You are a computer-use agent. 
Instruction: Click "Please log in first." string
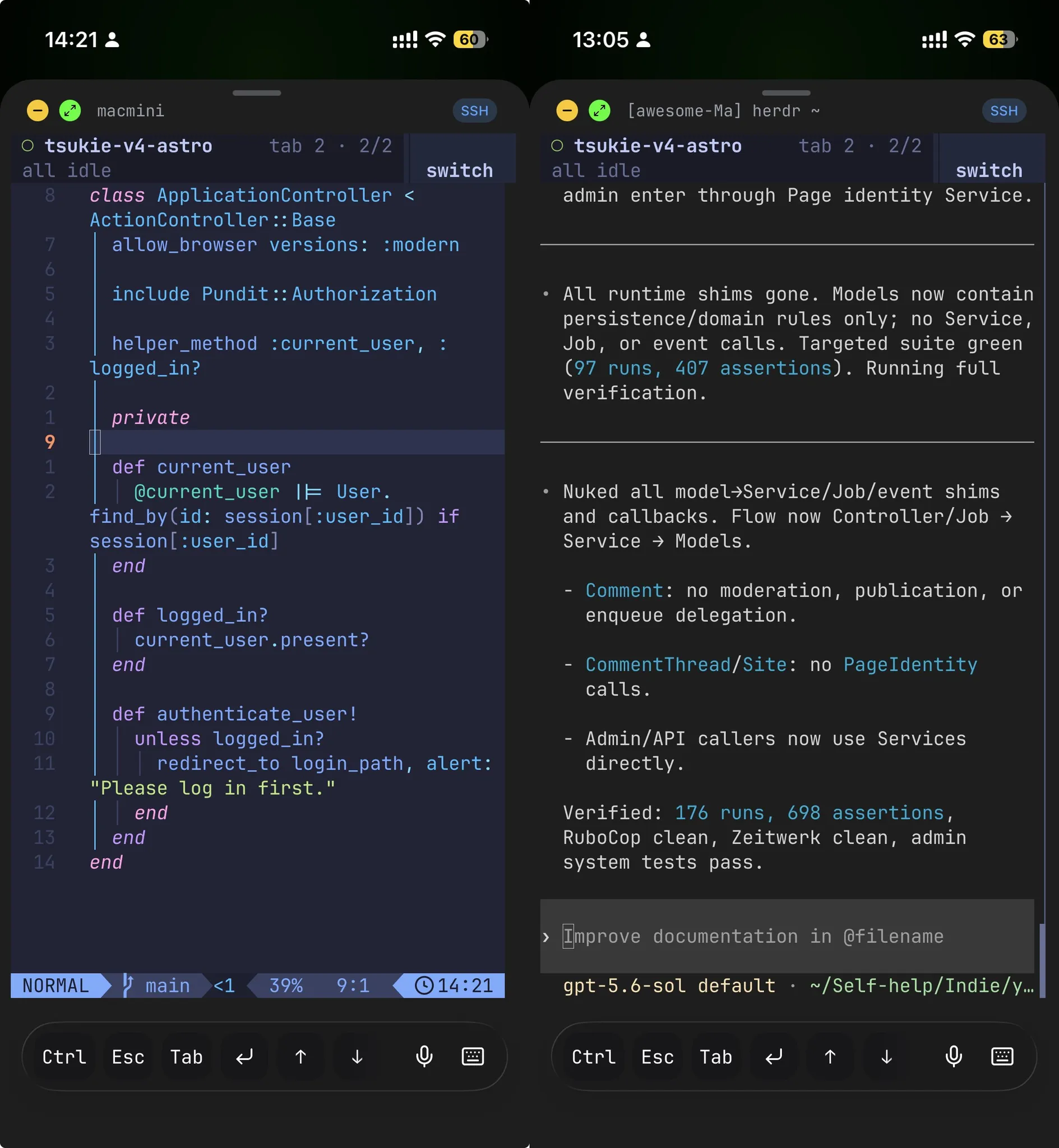pyautogui.click(x=212, y=788)
